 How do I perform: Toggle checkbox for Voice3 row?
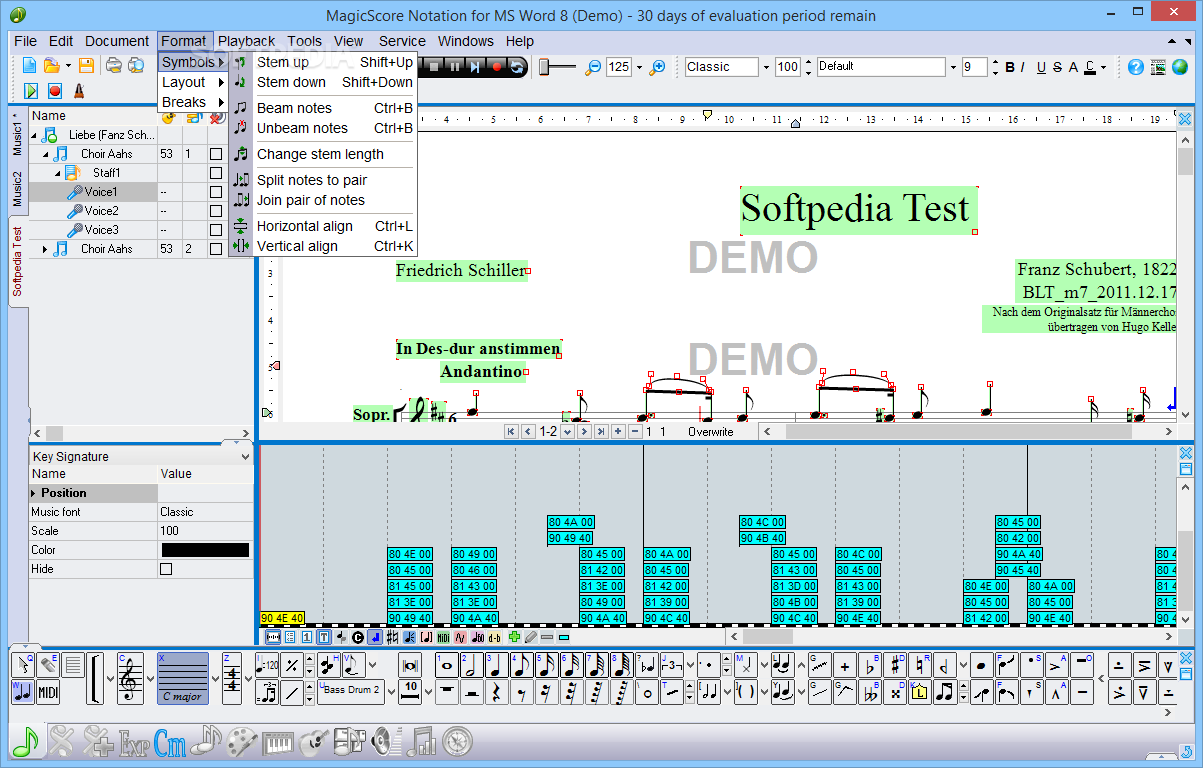216,230
